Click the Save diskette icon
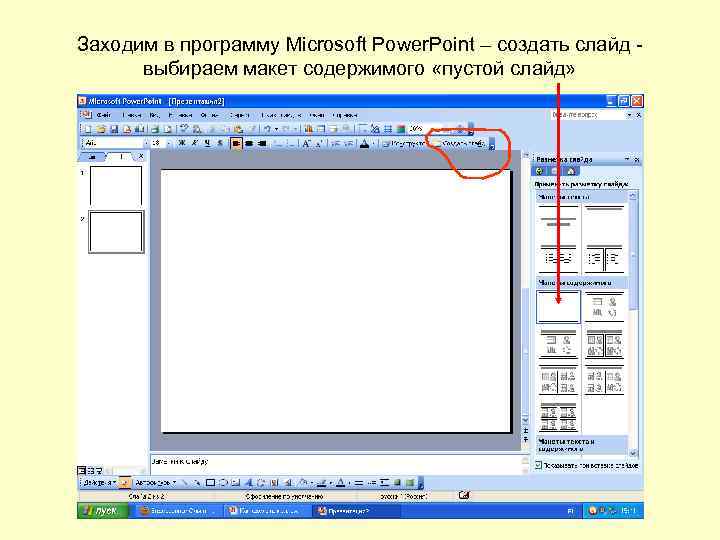720x540 pixels. tap(114, 129)
